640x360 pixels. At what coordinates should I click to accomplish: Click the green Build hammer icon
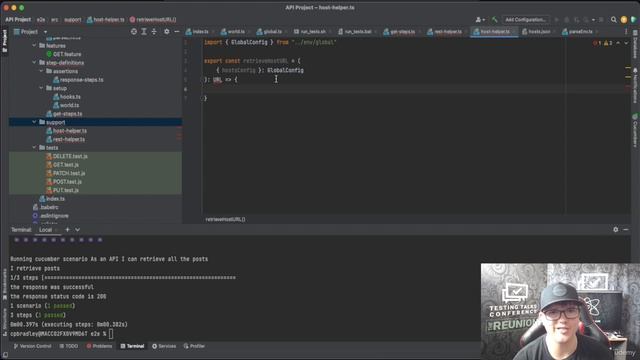point(494,20)
